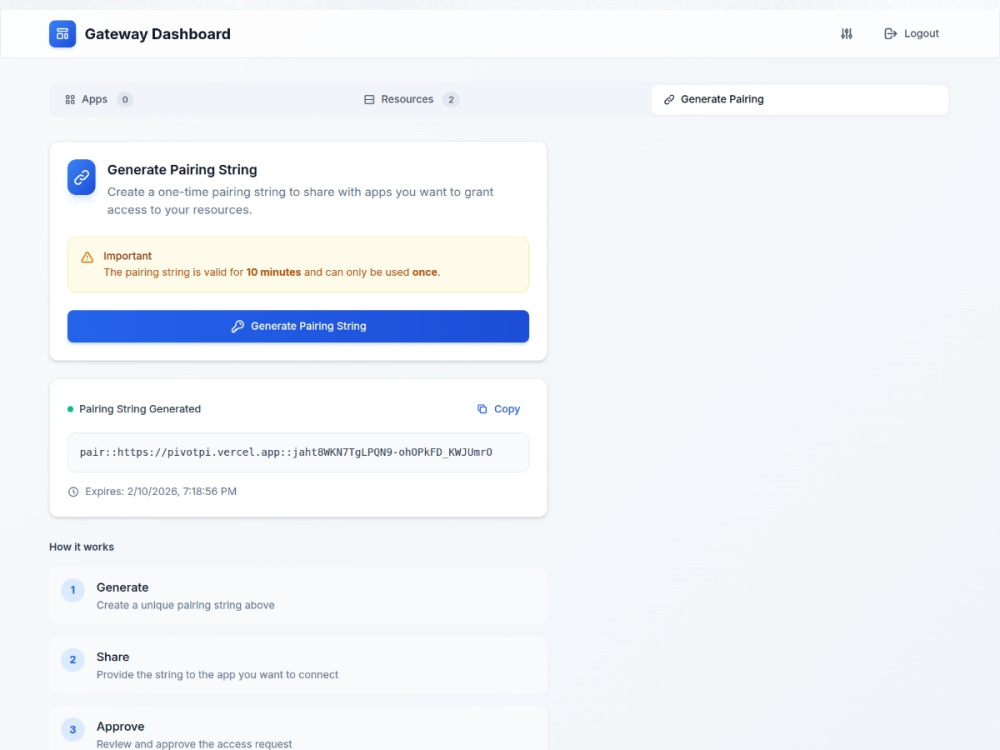Click the clock icon next to Expires

[x=73, y=492]
